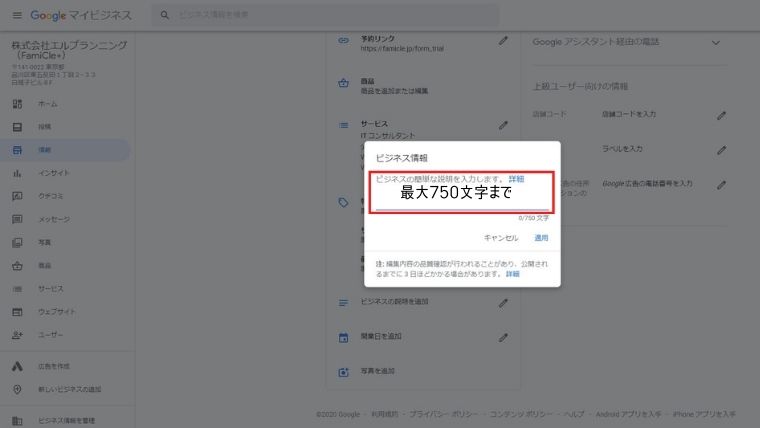Click the tag icon left of the dialog
The width and height of the screenshot is (760, 428).
pyautogui.click(x=343, y=203)
